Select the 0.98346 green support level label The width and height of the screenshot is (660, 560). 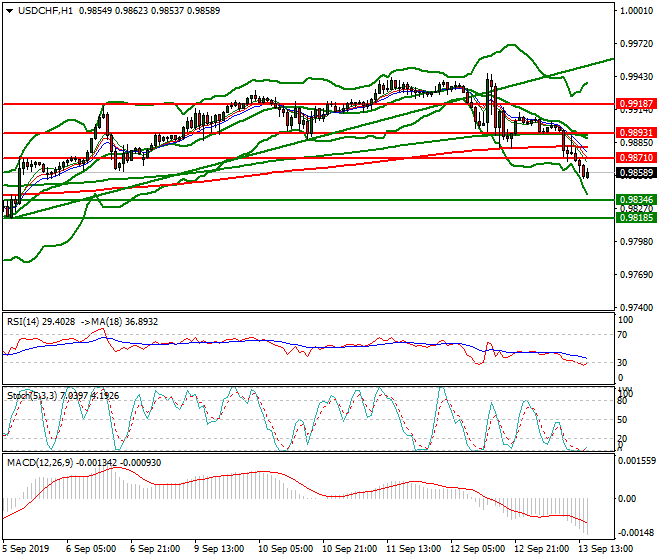pyautogui.click(x=636, y=200)
